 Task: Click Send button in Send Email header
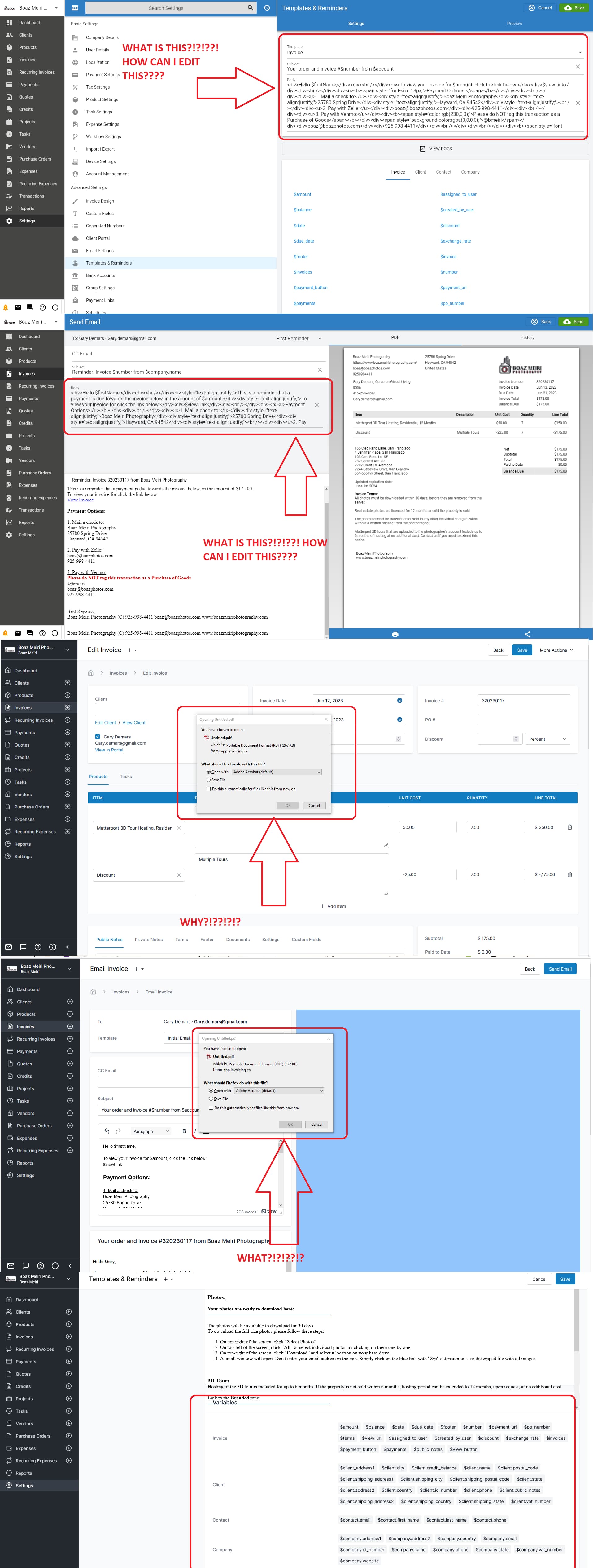(x=573, y=322)
